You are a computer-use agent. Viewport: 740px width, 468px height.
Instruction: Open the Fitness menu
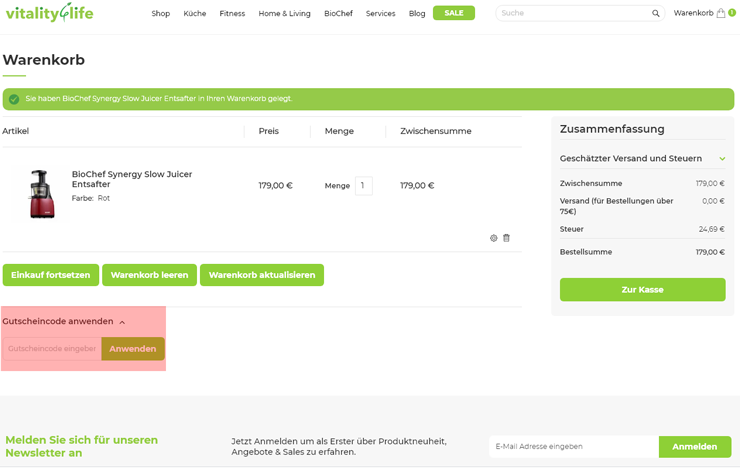click(232, 13)
